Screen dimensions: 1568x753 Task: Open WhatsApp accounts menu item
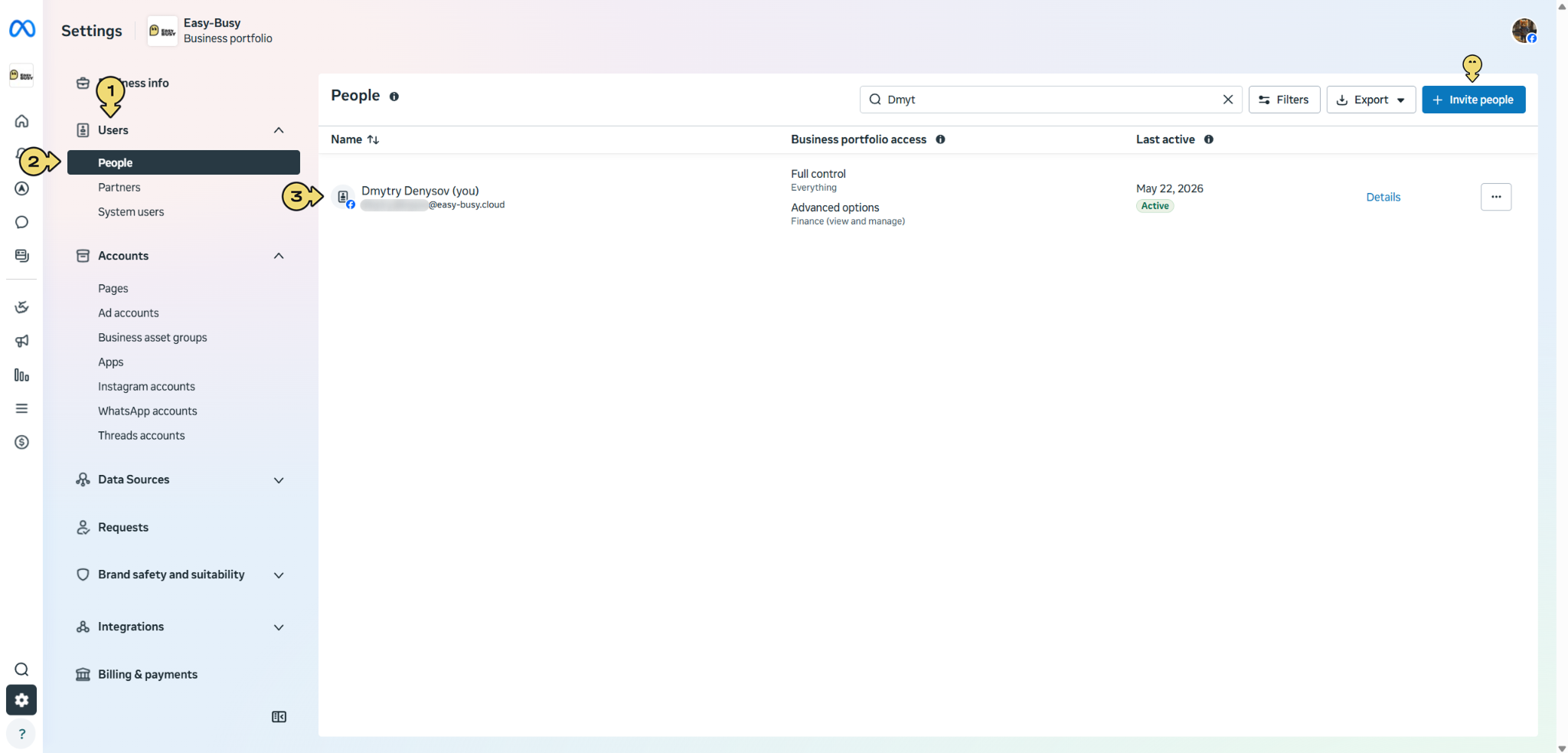[147, 411]
